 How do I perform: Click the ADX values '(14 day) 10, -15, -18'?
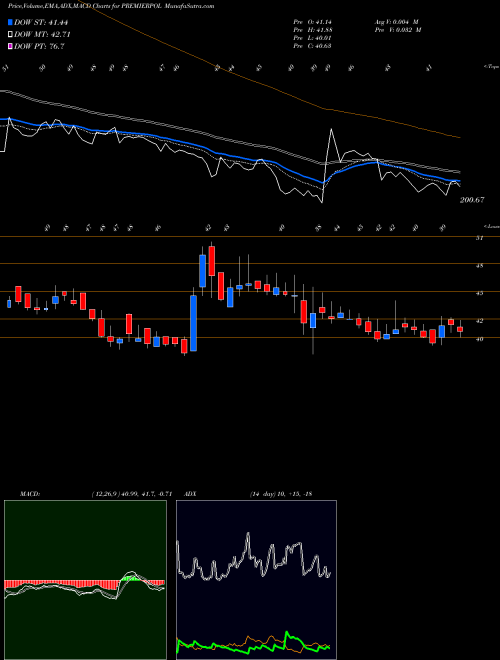281,494
